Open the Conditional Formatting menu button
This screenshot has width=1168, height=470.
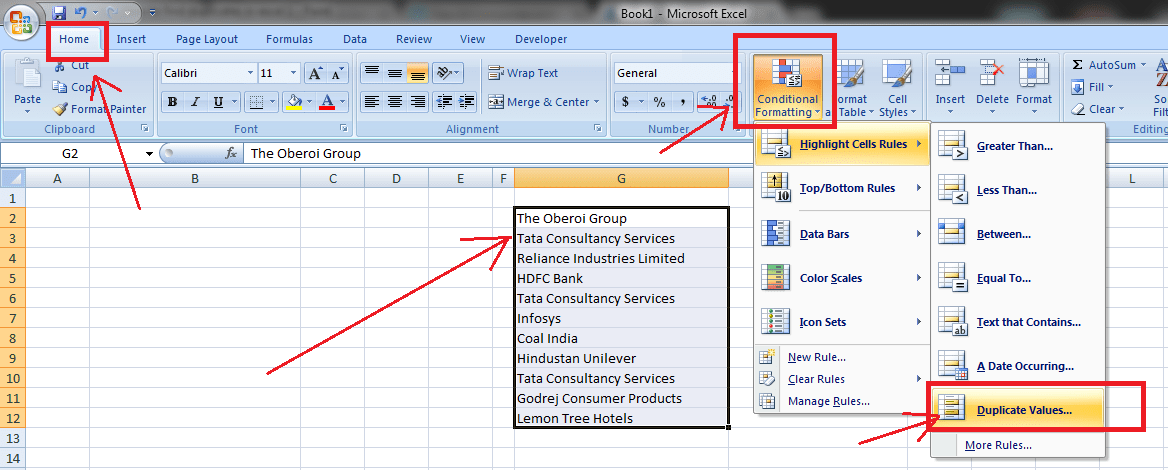coord(787,86)
